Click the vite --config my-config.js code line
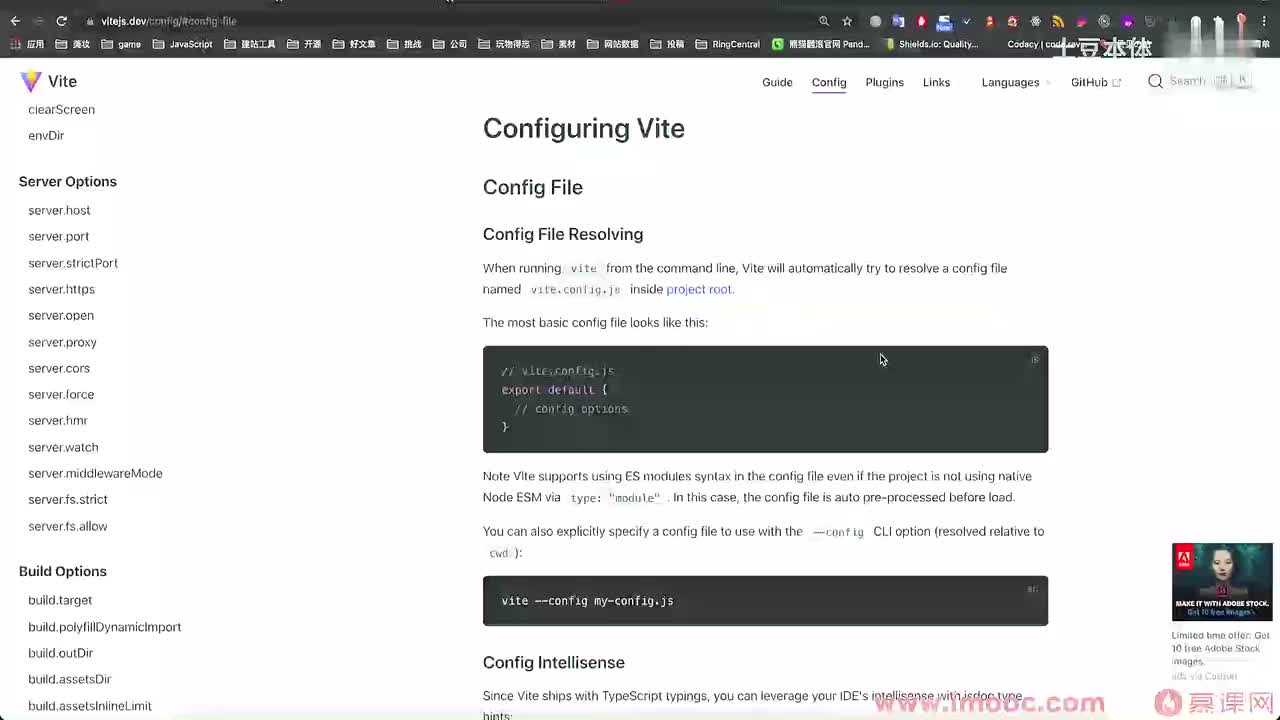The height and width of the screenshot is (720, 1280). (x=587, y=601)
